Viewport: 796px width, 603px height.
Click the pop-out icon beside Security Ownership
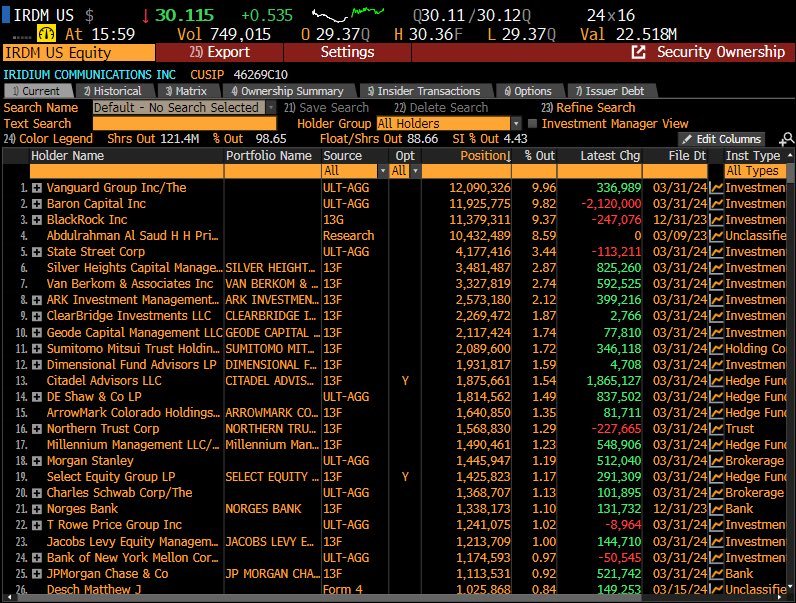pyautogui.click(x=638, y=52)
